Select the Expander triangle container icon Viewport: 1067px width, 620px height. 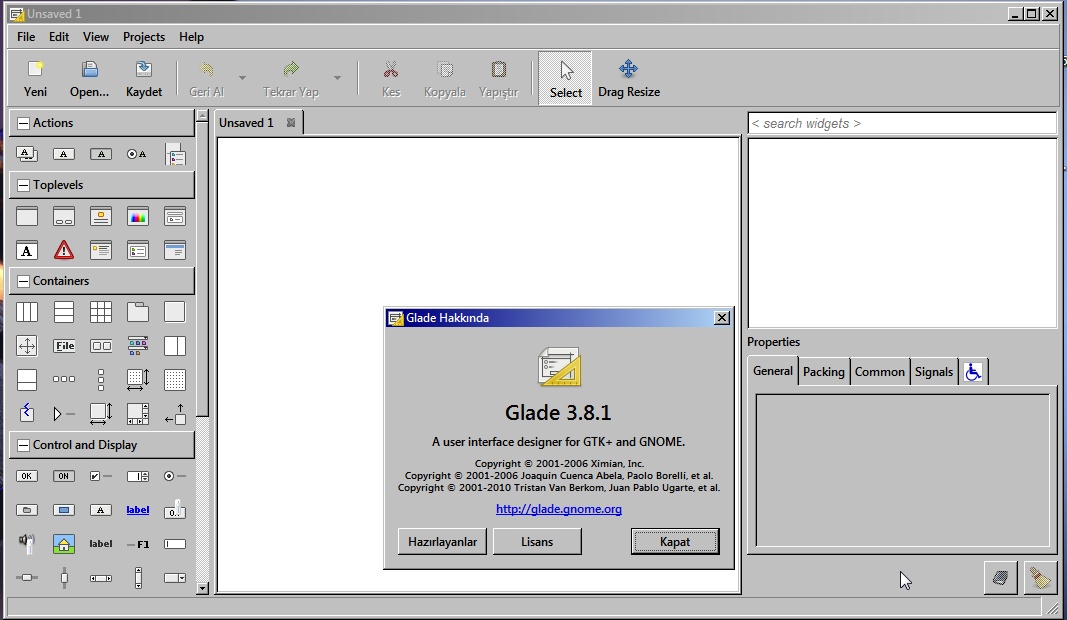coord(64,414)
